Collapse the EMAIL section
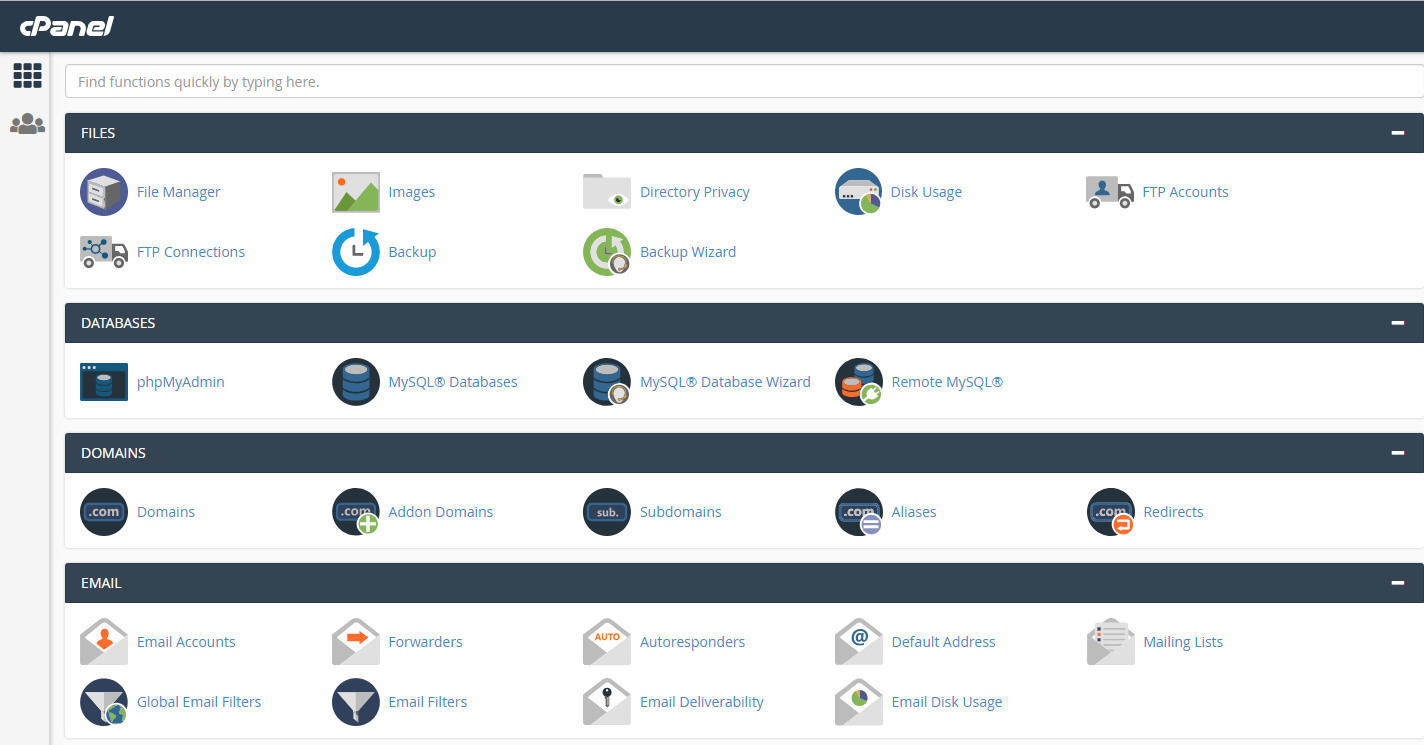 point(1398,583)
